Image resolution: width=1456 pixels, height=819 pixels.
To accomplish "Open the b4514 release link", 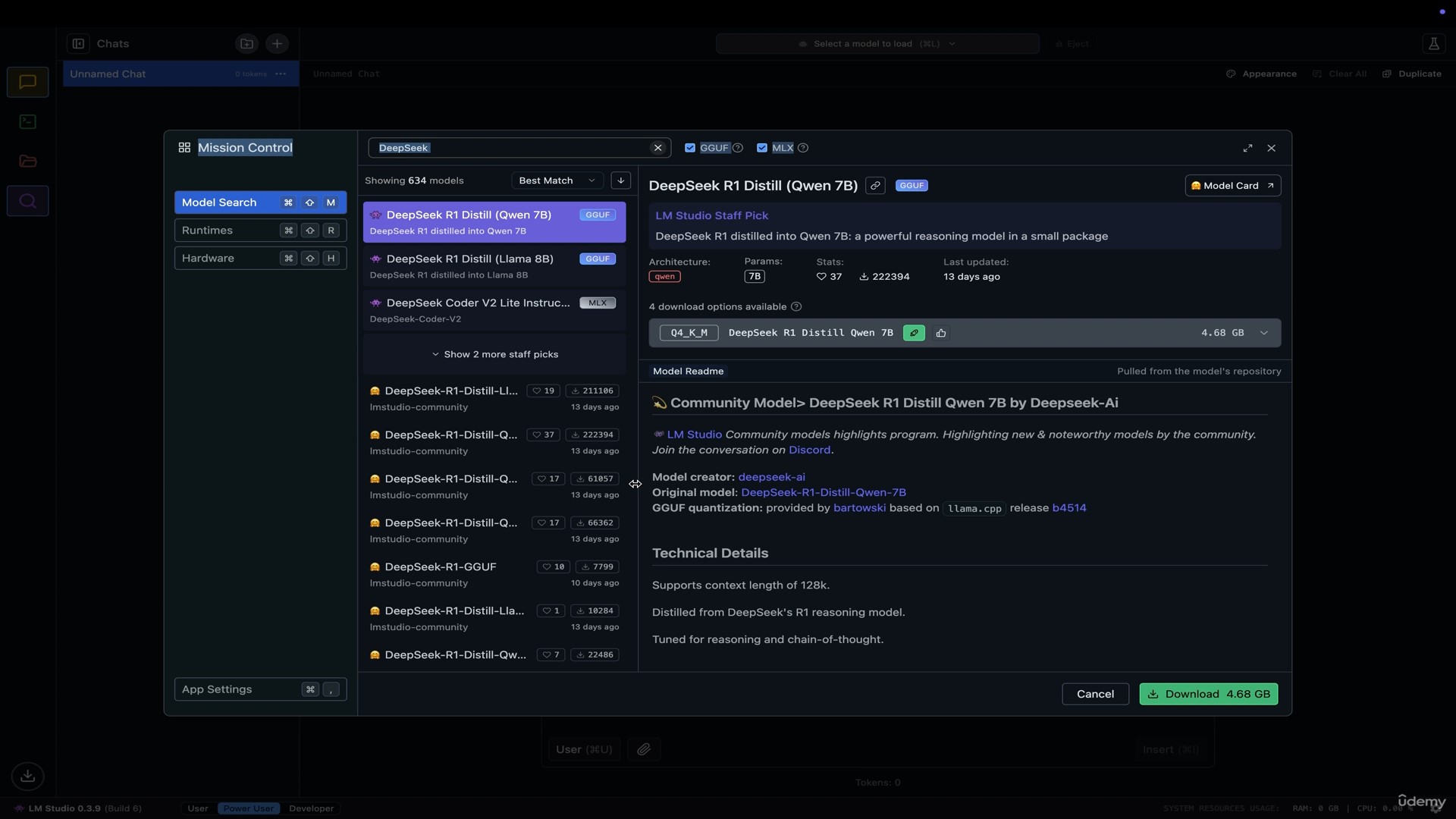I will pyautogui.click(x=1069, y=508).
